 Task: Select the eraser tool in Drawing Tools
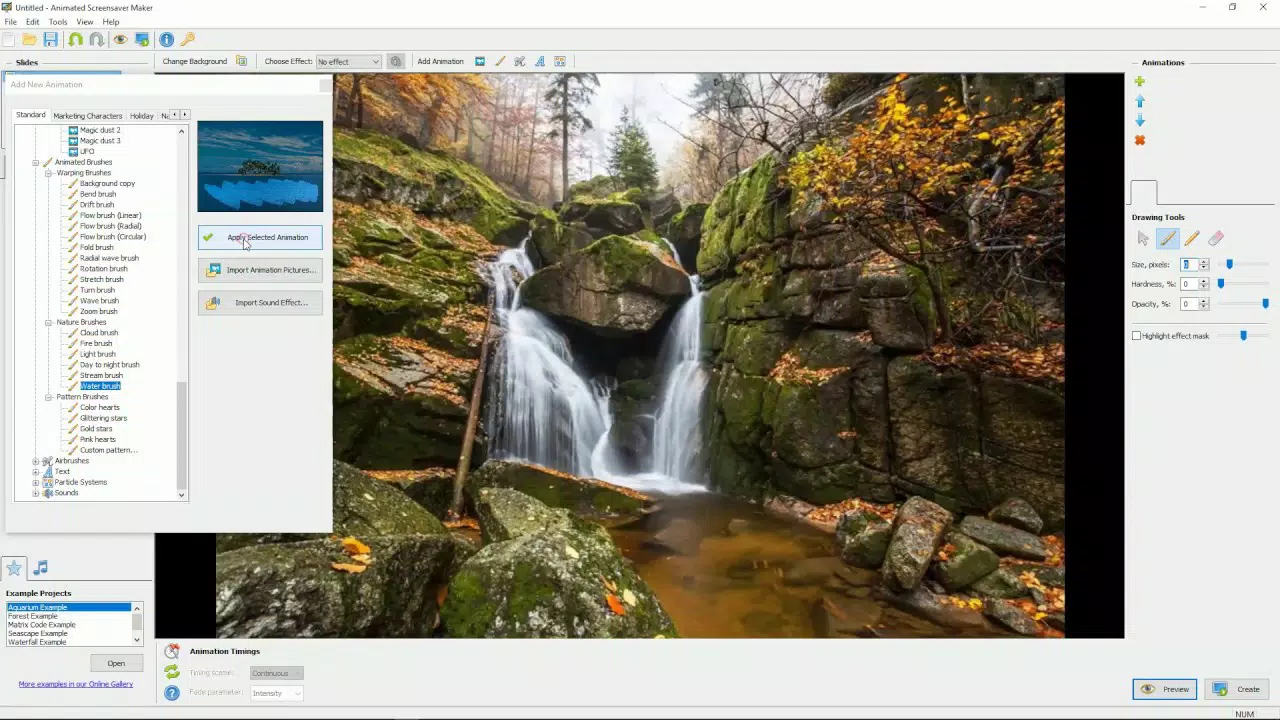click(x=1216, y=238)
